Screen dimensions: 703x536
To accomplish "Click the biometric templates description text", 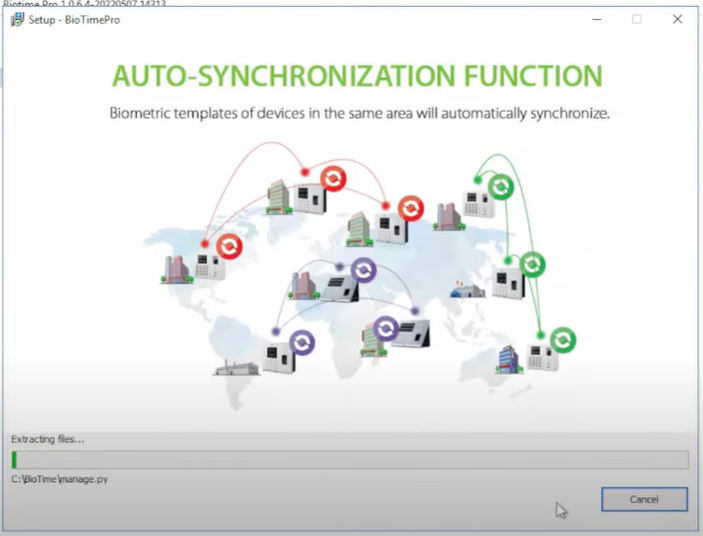I will click(359, 114).
